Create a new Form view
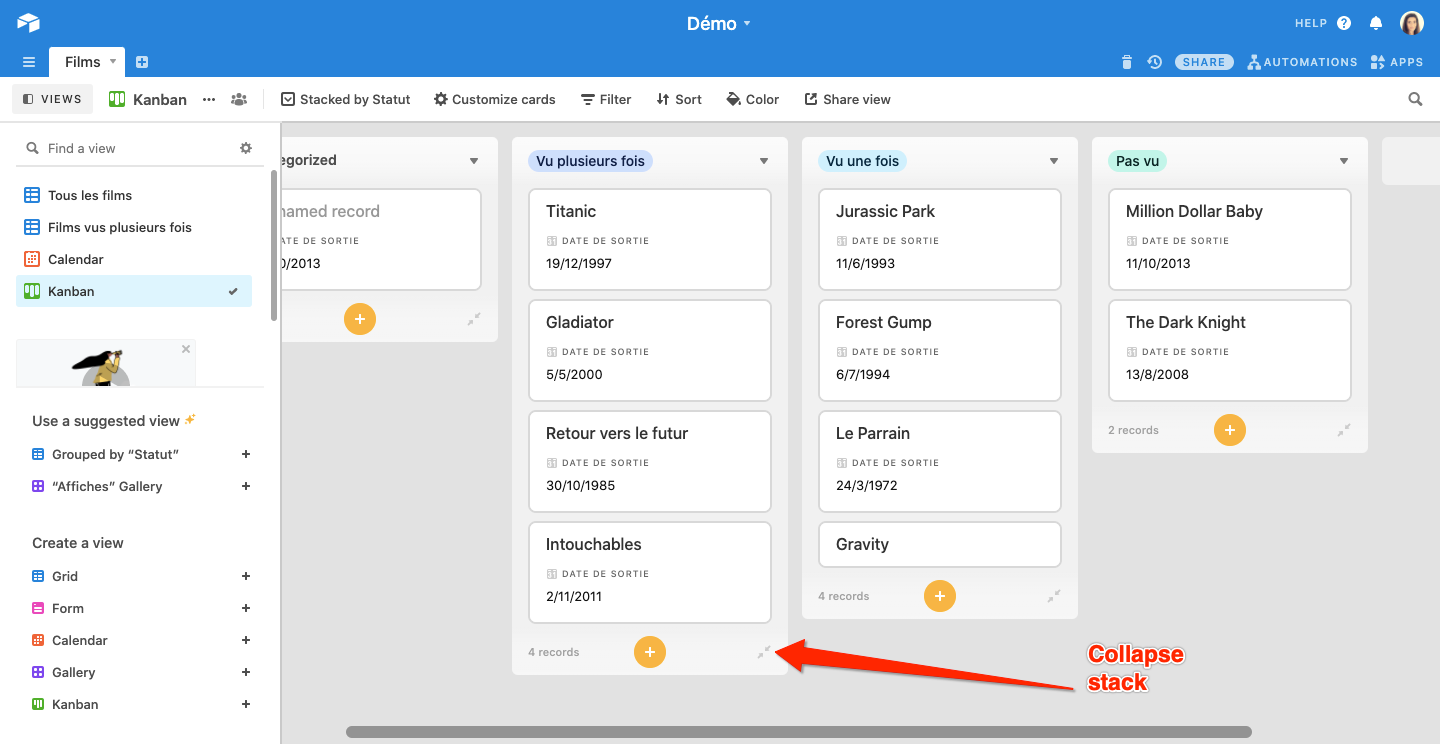 click(246, 608)
